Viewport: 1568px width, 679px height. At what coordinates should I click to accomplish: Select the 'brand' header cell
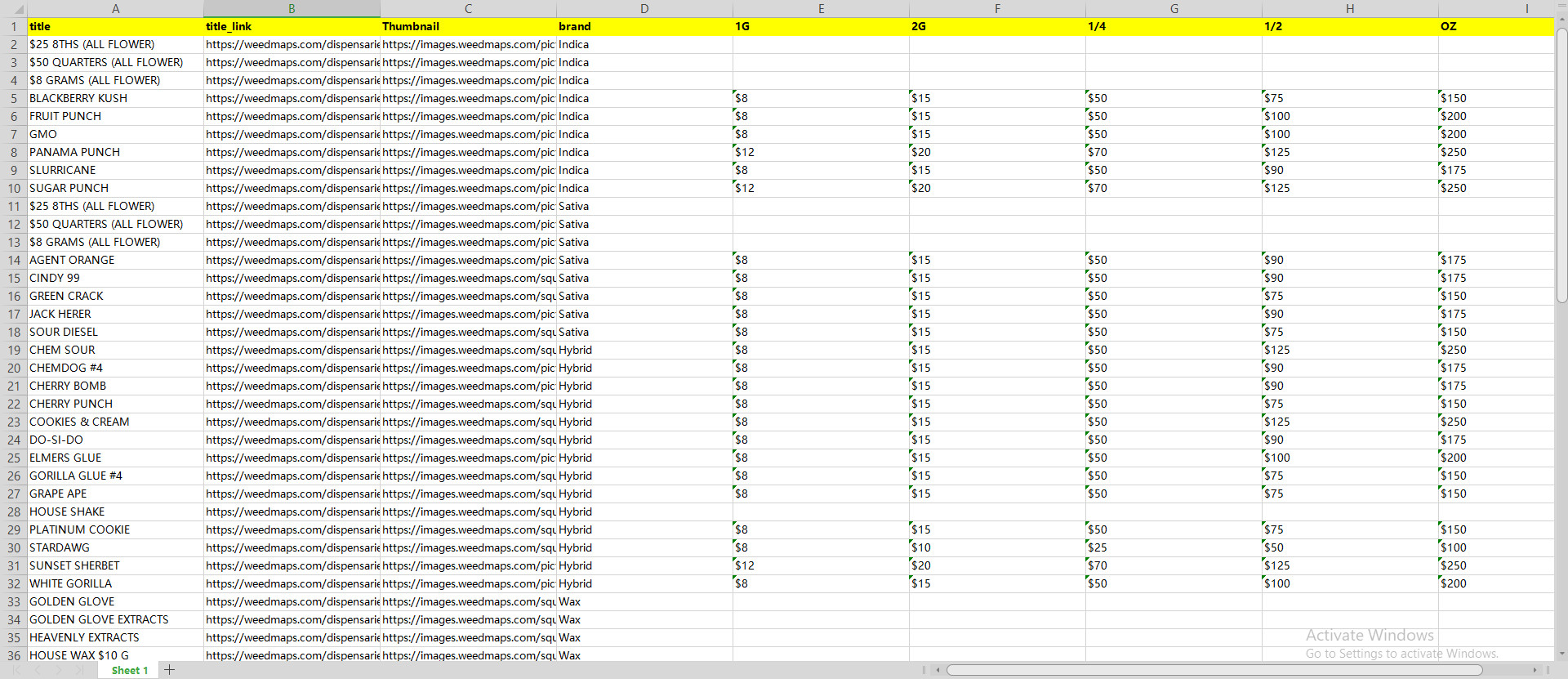point(644,26)
